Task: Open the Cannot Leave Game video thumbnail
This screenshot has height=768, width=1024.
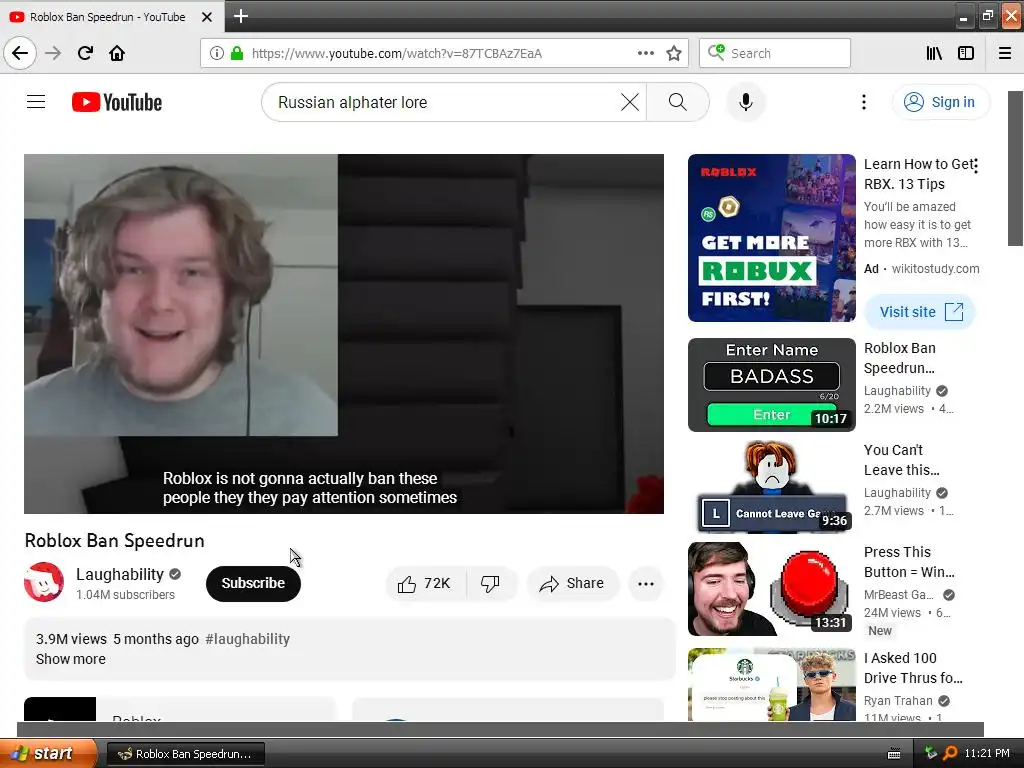Action: pos(771,487)
